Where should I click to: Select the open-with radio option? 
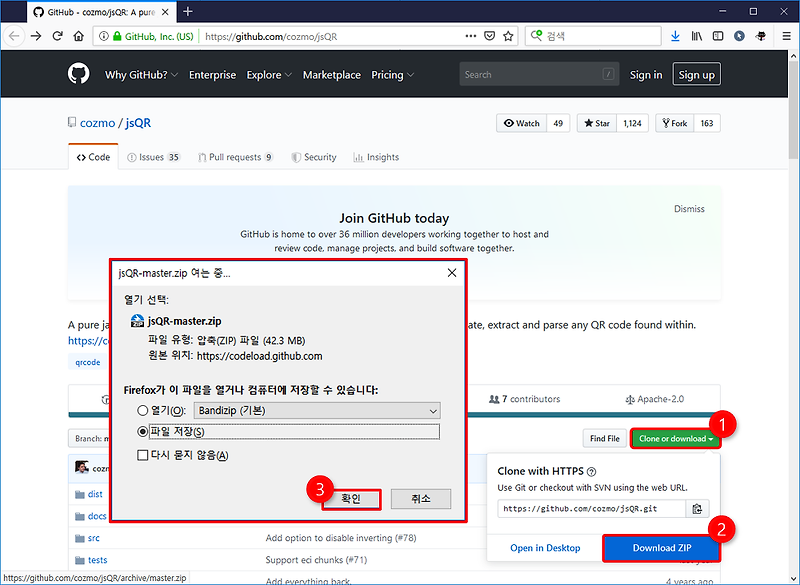[x=142, y=411]
